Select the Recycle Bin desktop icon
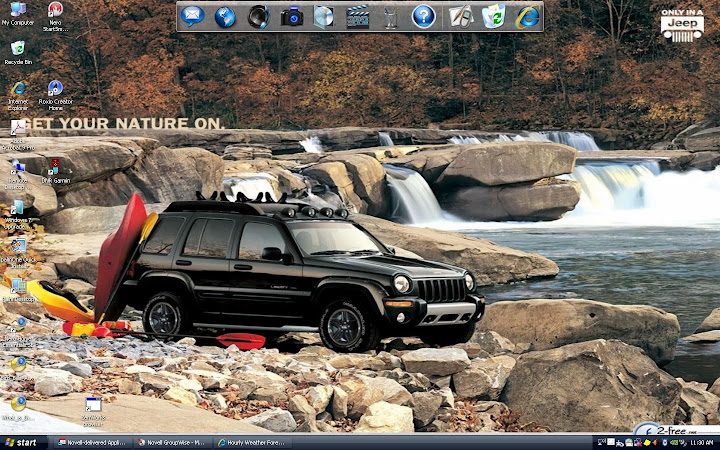720x450 pixels. click(18, 53)
